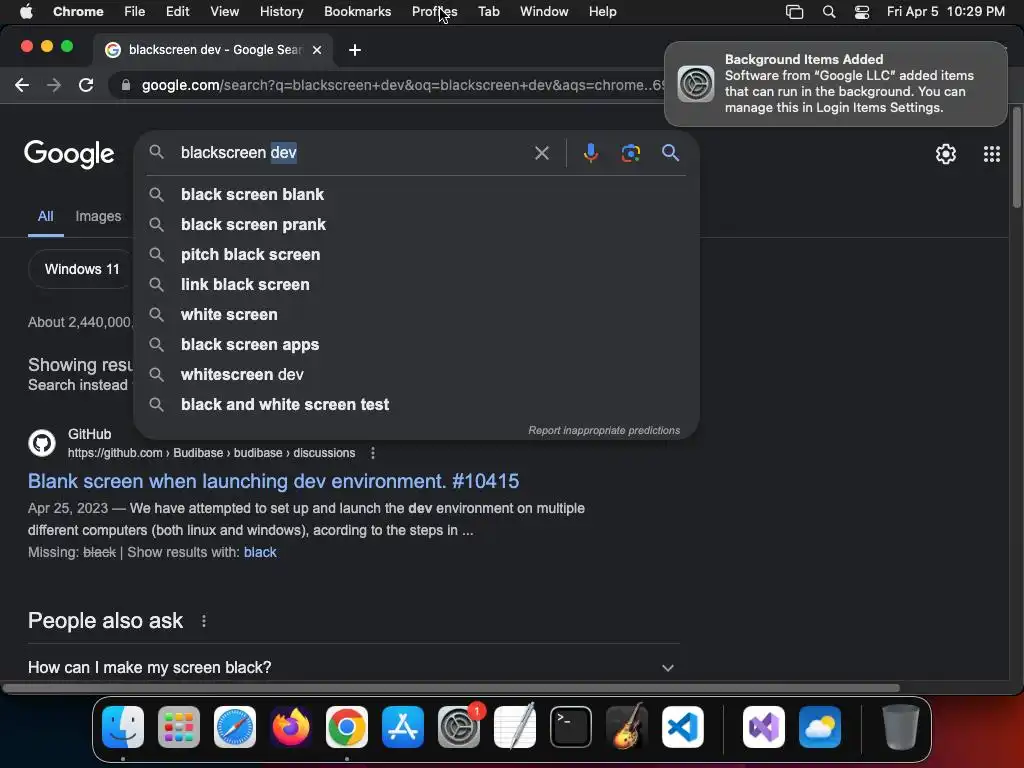Launch GarageBand from the Dock
1024x768 pixels.
click(x=626, y=726)
